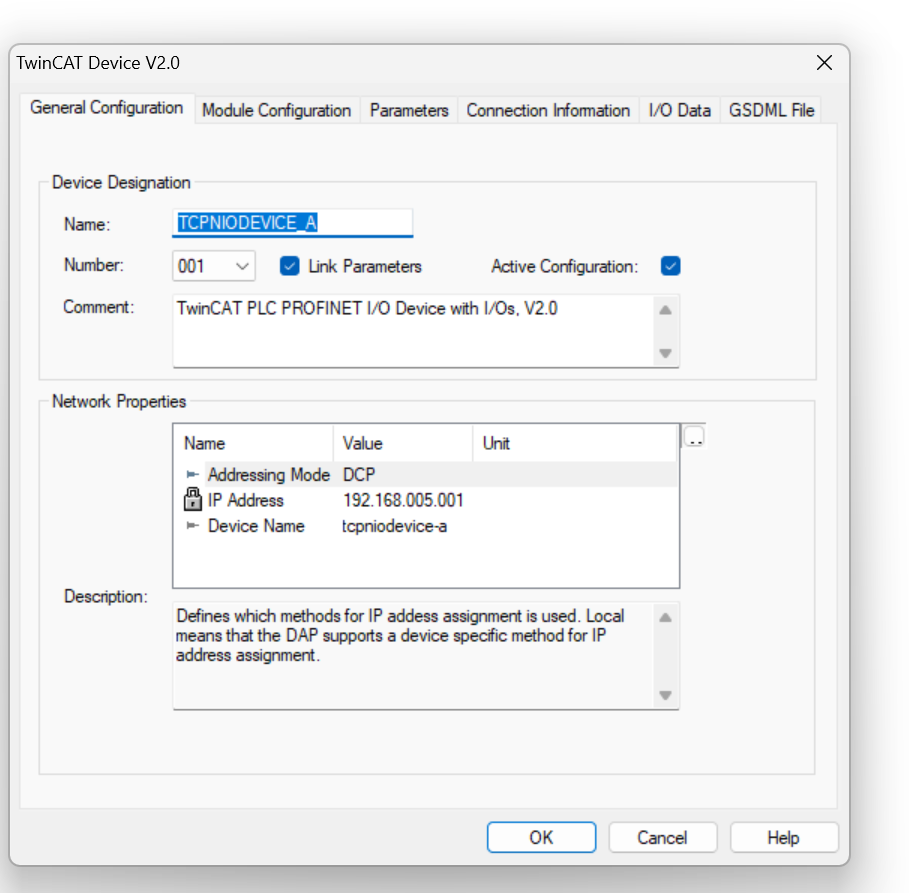Click the Value column header
The image size is (909, 893).
pyautogui.click(x=403, y=444)
